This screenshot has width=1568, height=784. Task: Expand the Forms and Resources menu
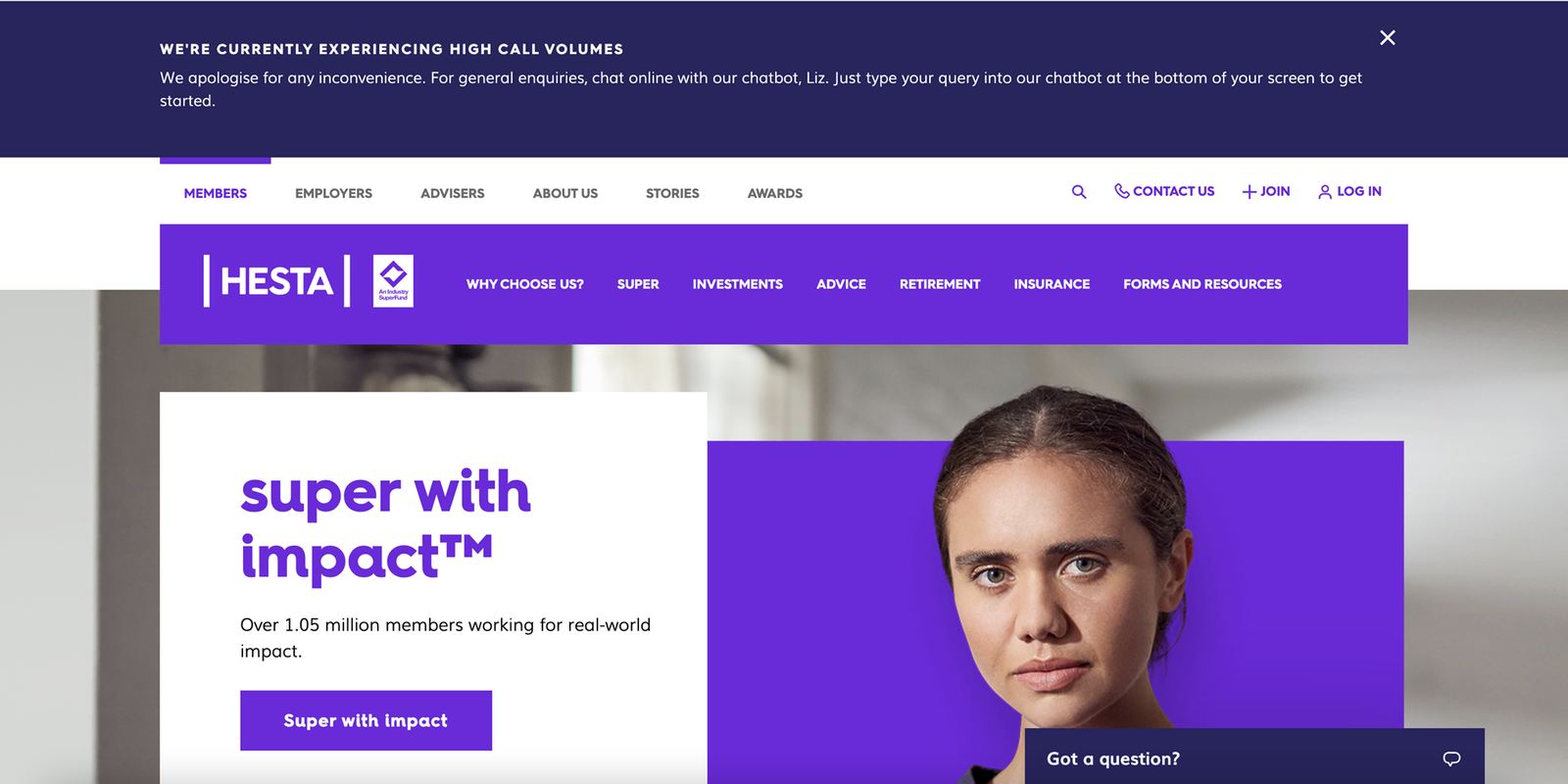coord(1202,284)
